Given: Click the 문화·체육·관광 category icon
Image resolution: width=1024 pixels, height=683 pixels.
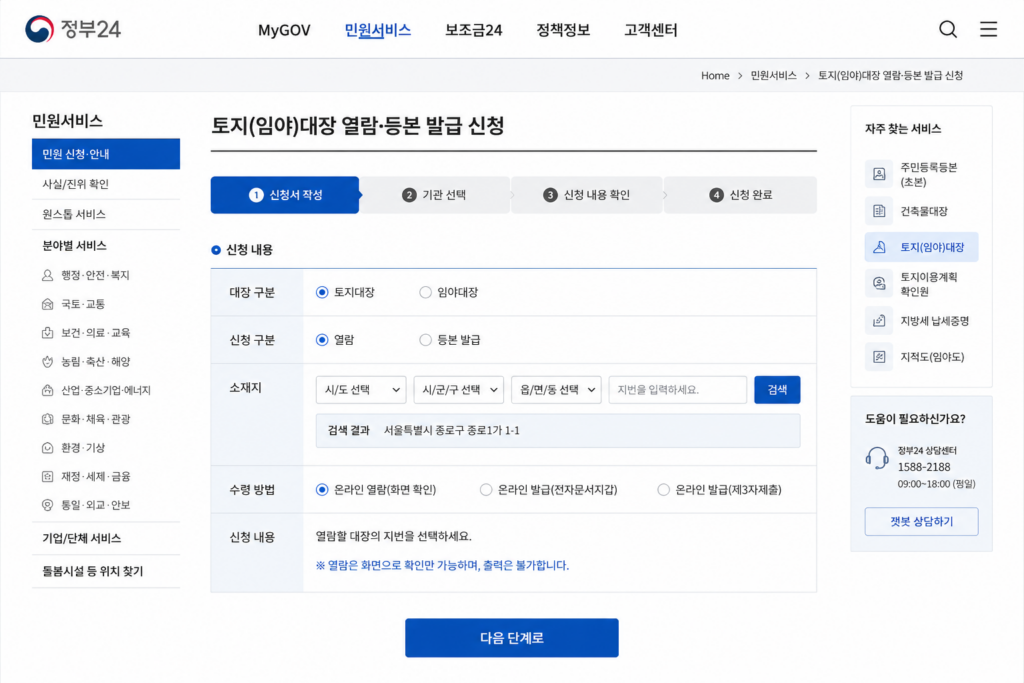Looking at the screenshot, I should [48, 419].
